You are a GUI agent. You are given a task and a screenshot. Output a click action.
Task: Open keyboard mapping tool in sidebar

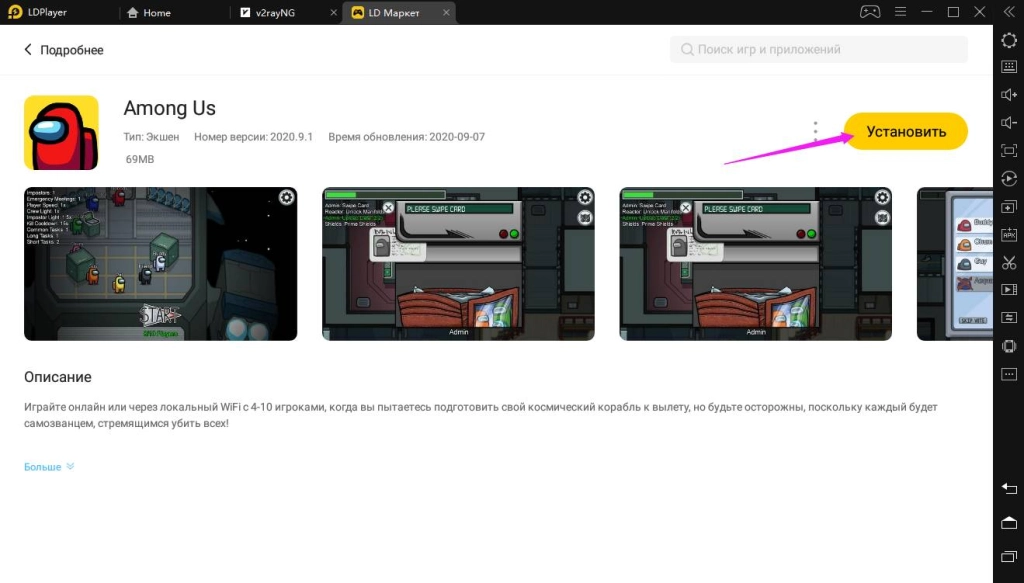tap(1009, 67)
